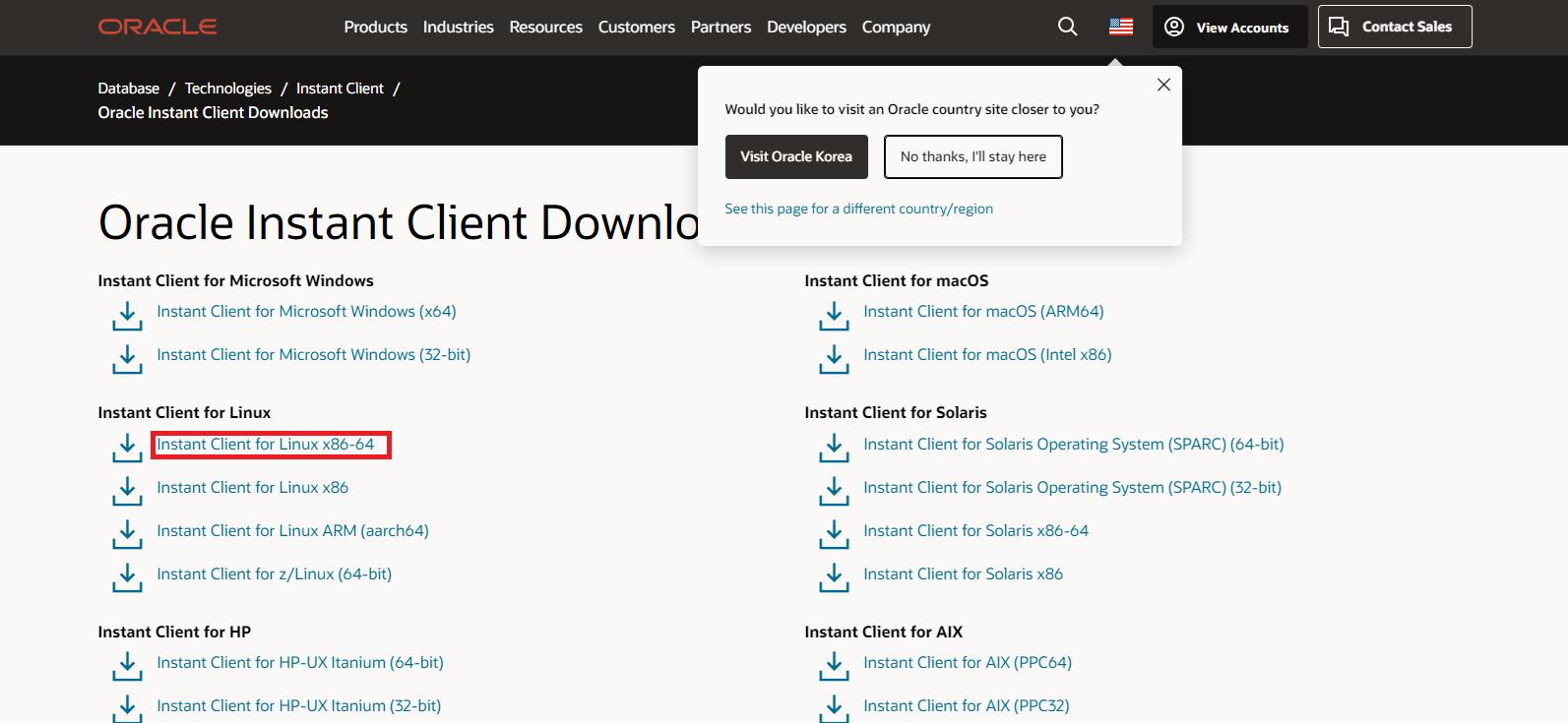Click download icon for Solaris x86-64

[834, 534]
